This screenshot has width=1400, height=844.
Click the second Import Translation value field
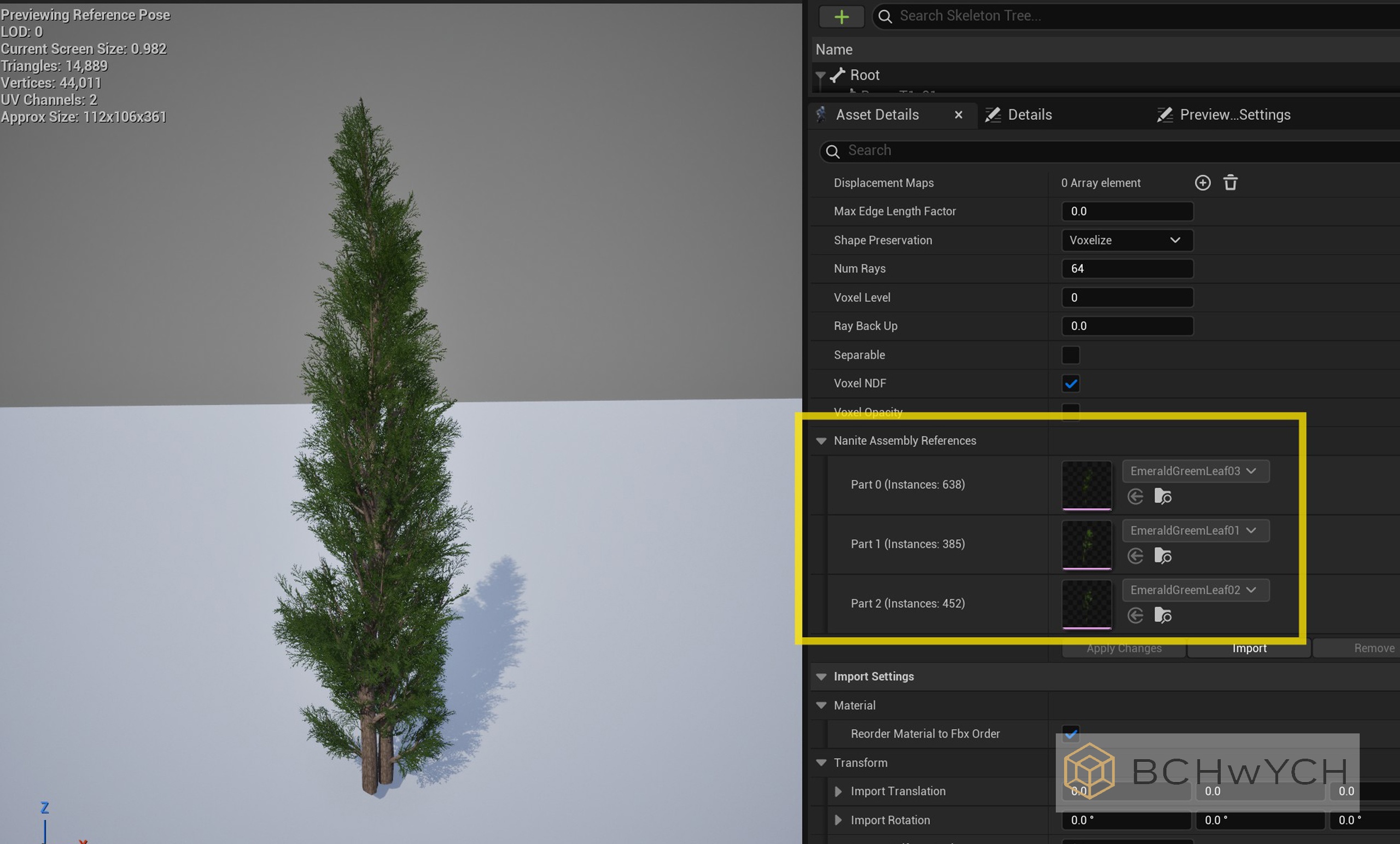pyautogui.click(x=1260, y=791)
